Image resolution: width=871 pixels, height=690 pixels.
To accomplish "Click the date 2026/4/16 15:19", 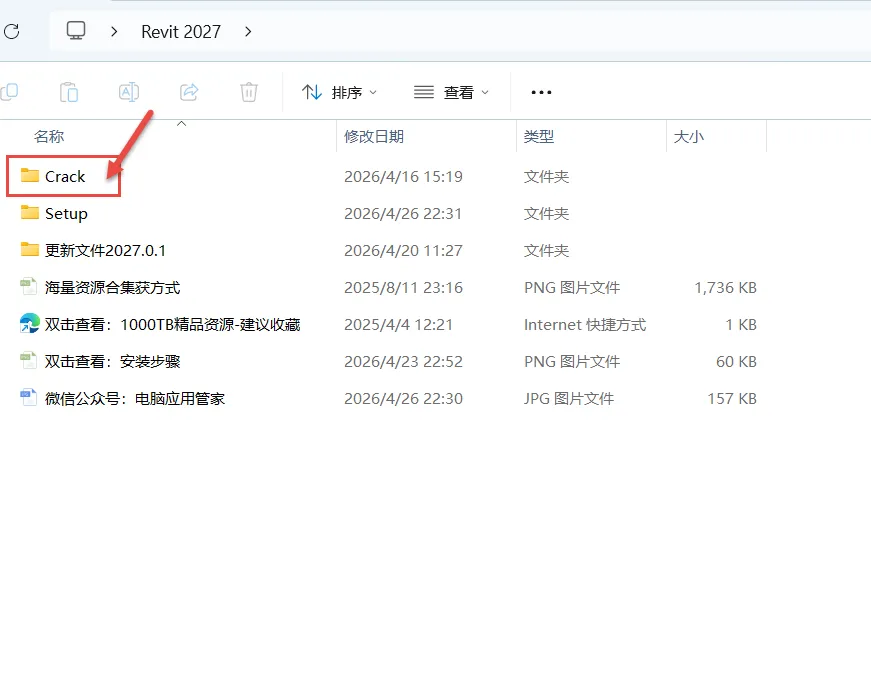I will tap(403, 177).
